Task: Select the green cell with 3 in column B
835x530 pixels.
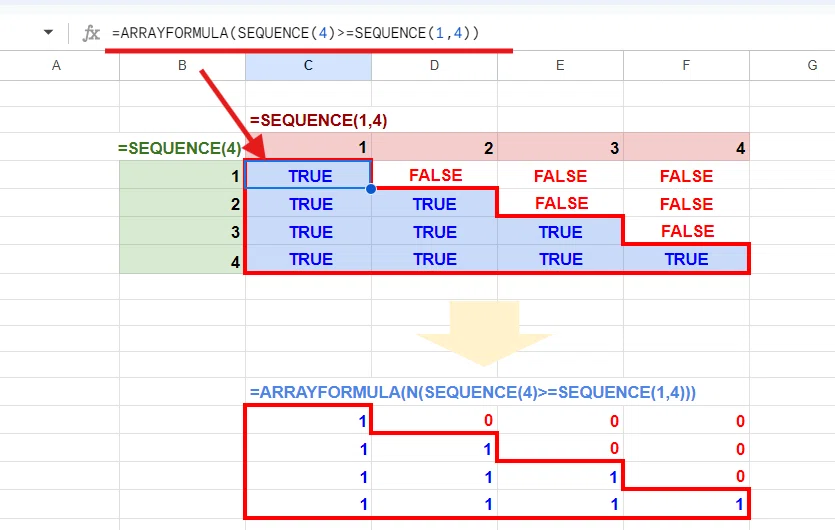Action: pyautogui.click(x=182, y=231)
